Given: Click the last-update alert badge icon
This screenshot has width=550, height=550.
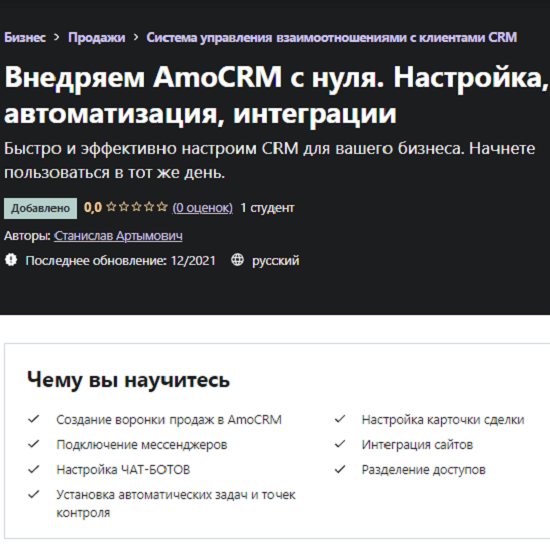Looking at the screenshot, I should (x=11, y=260).
